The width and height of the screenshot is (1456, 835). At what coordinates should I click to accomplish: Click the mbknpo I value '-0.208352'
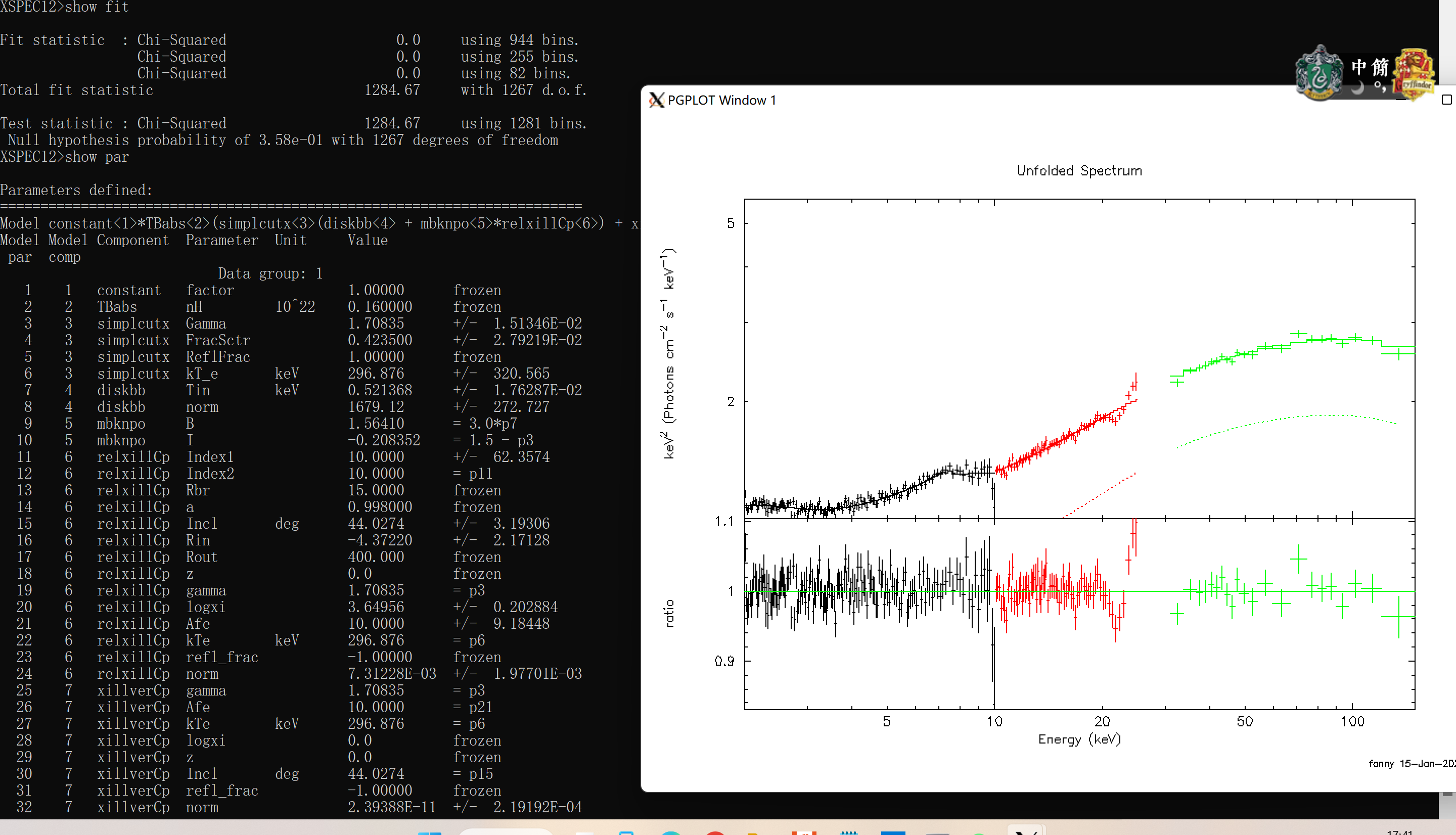384,440
